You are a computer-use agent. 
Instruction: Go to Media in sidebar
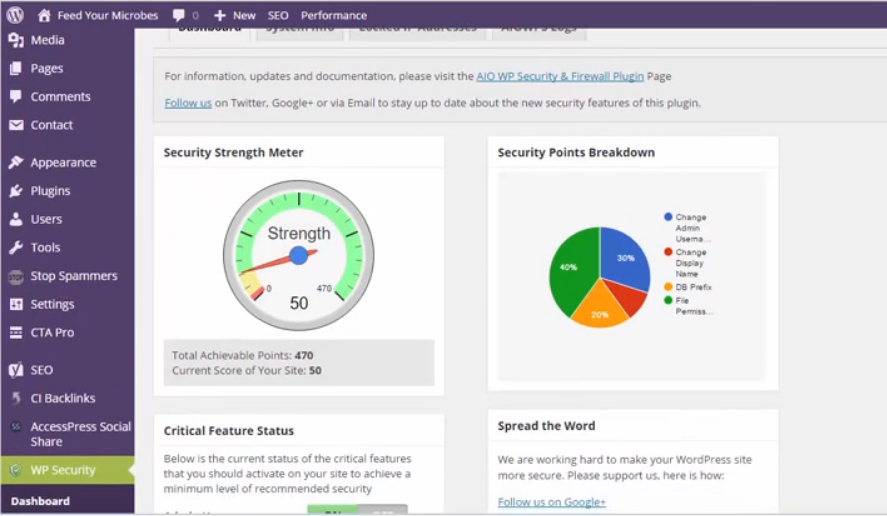[x=48, y=40]
